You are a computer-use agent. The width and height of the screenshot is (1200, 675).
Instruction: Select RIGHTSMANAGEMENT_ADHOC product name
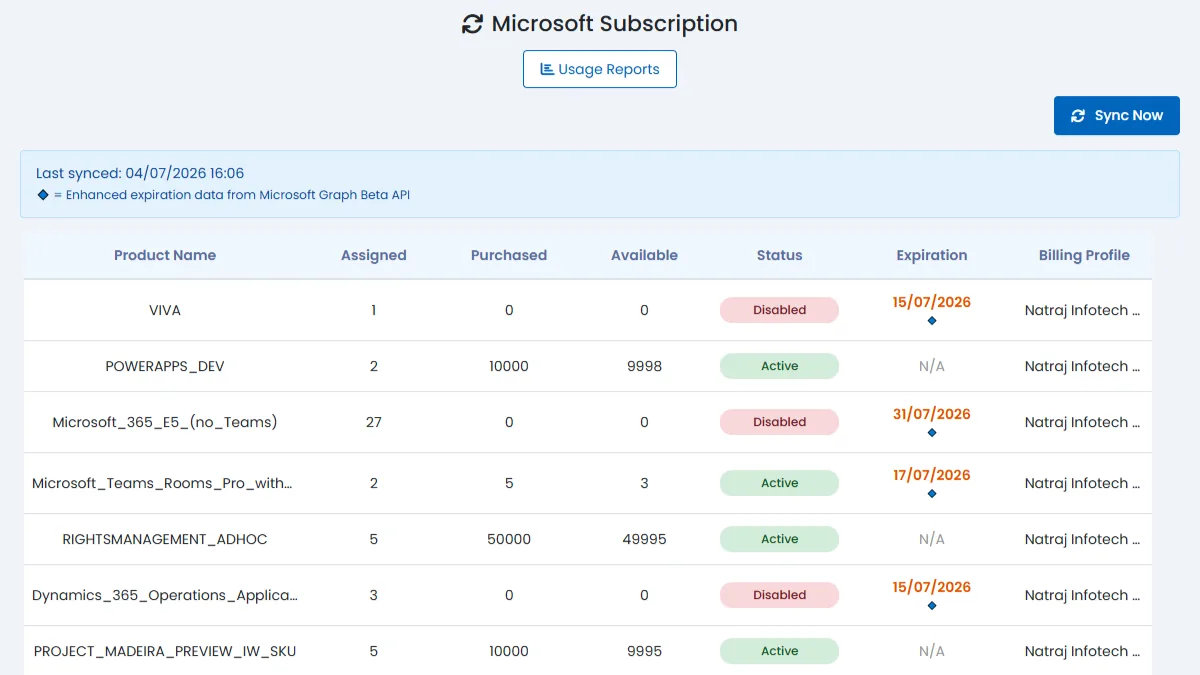click(165, 539)
